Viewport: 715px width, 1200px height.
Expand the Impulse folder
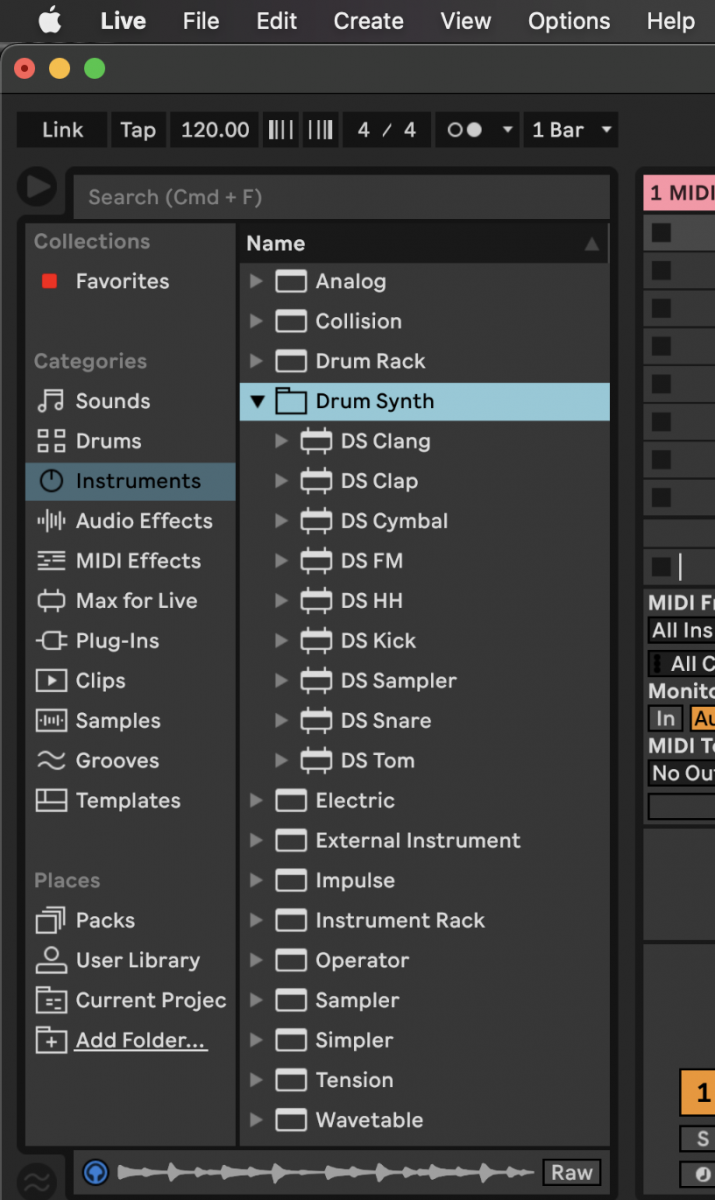pyautogui.click(x=256, y=881)
